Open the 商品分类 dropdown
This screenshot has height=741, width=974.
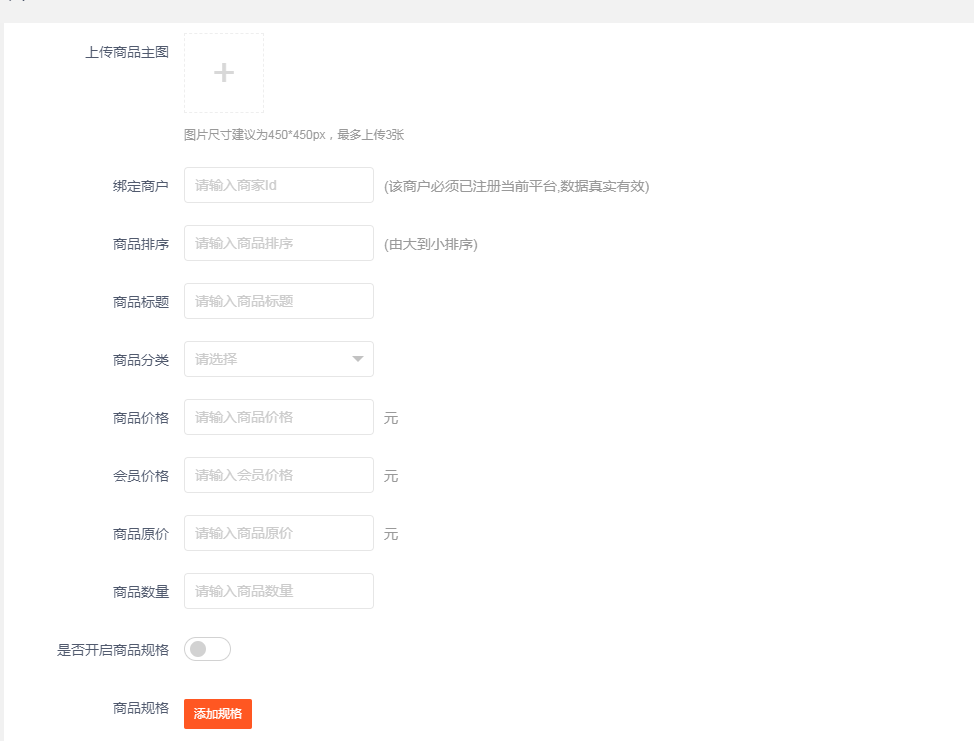[x=279, y=359]
